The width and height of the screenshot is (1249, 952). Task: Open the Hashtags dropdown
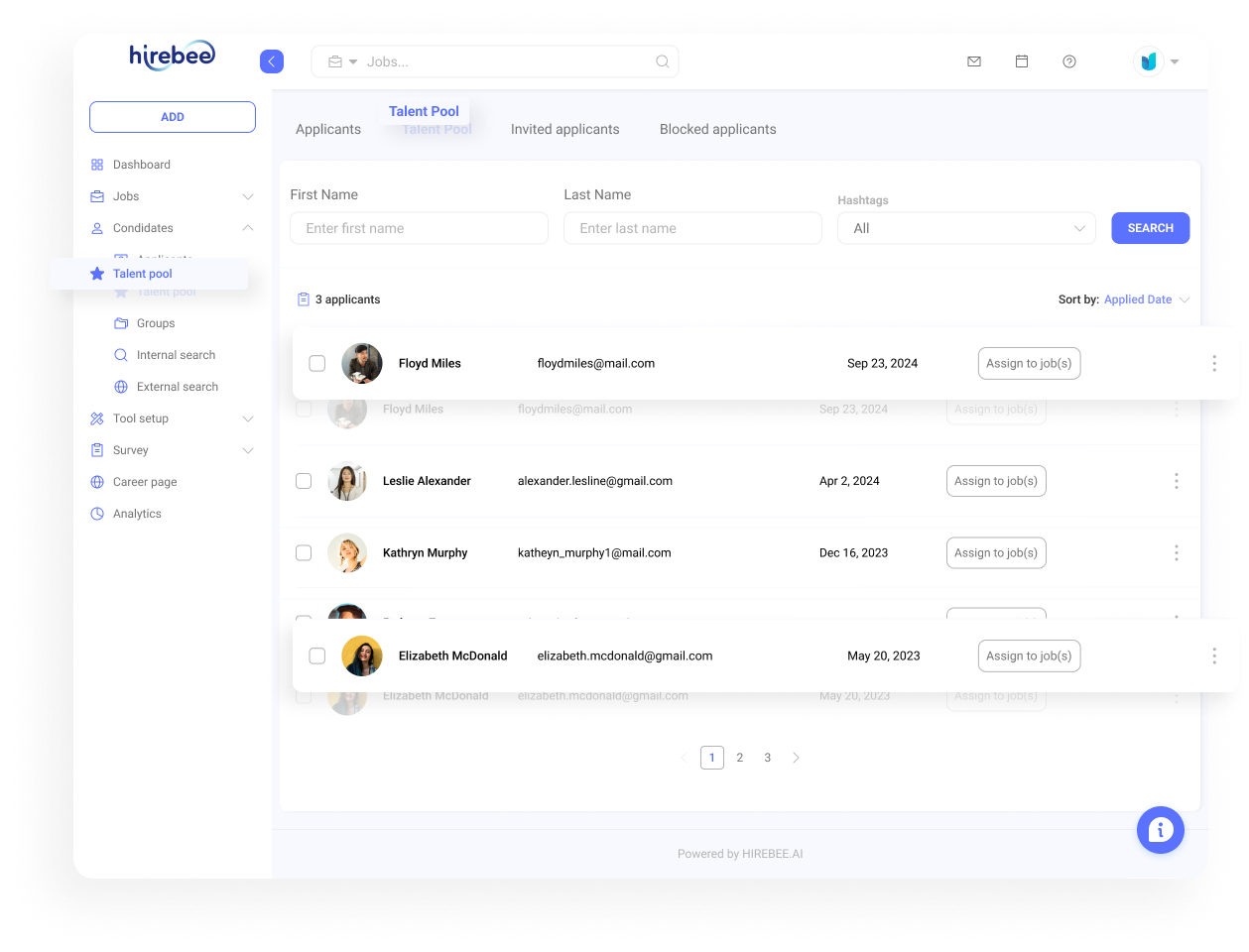(x=965, y=228)
